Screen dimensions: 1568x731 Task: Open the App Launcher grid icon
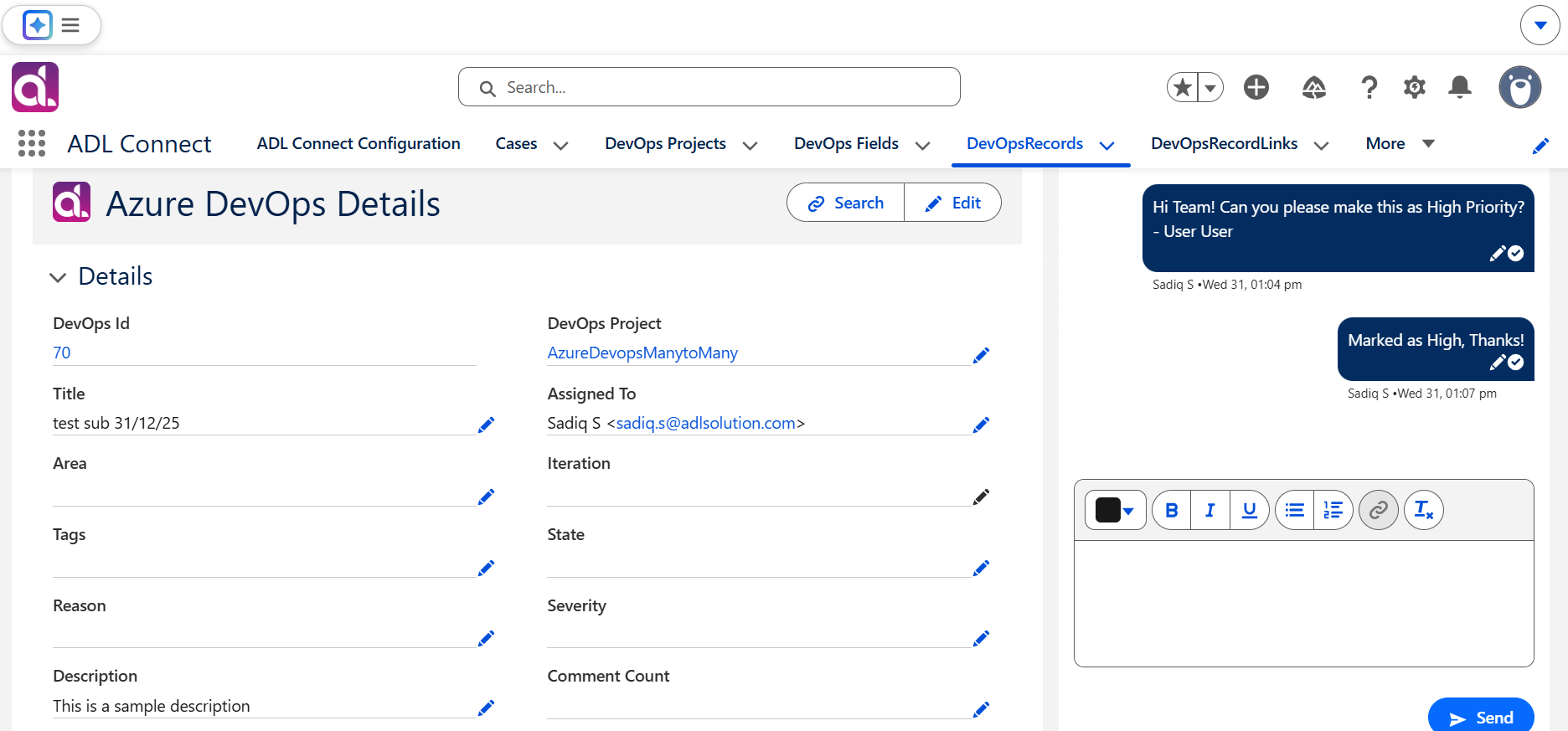point(32,143)
